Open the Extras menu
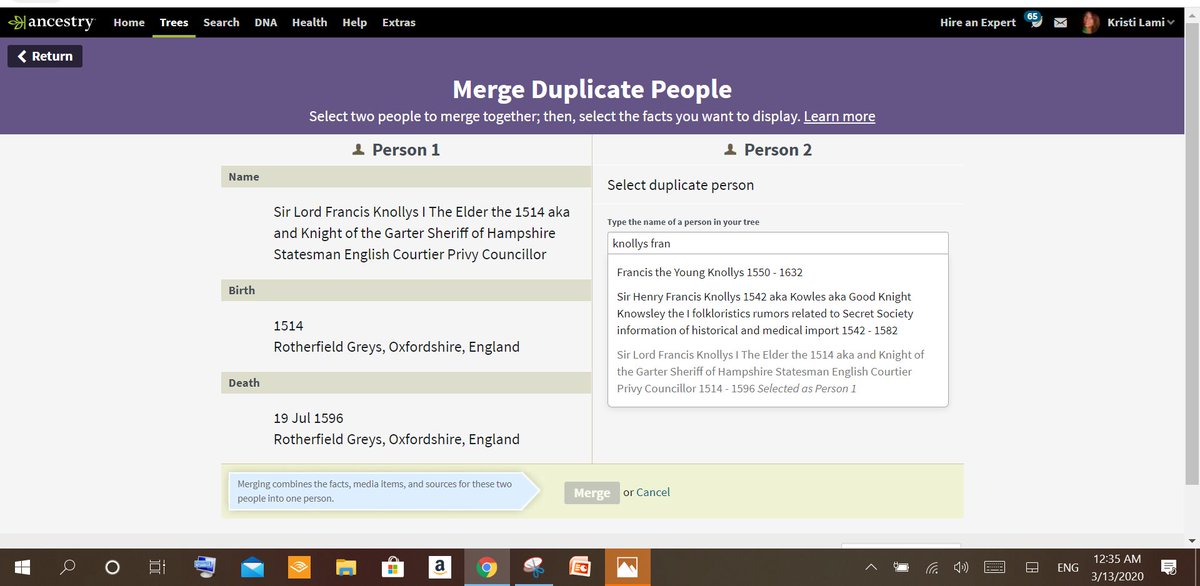1200x586 pixels. coord(399,22)
